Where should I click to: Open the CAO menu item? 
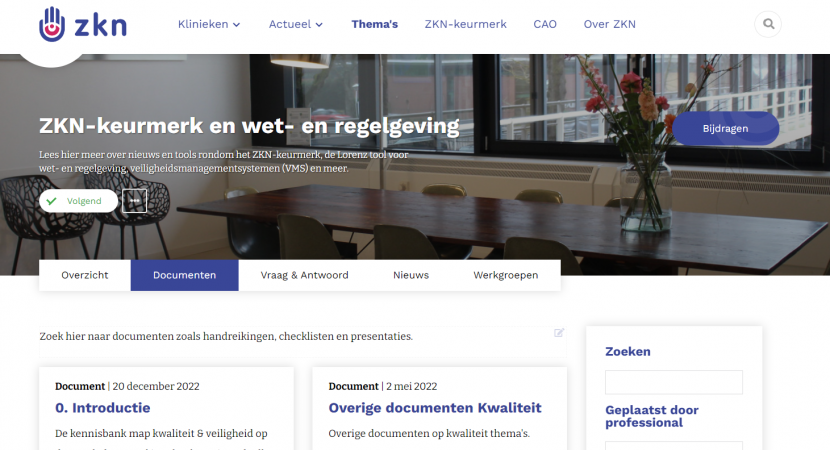coord(545,24)
